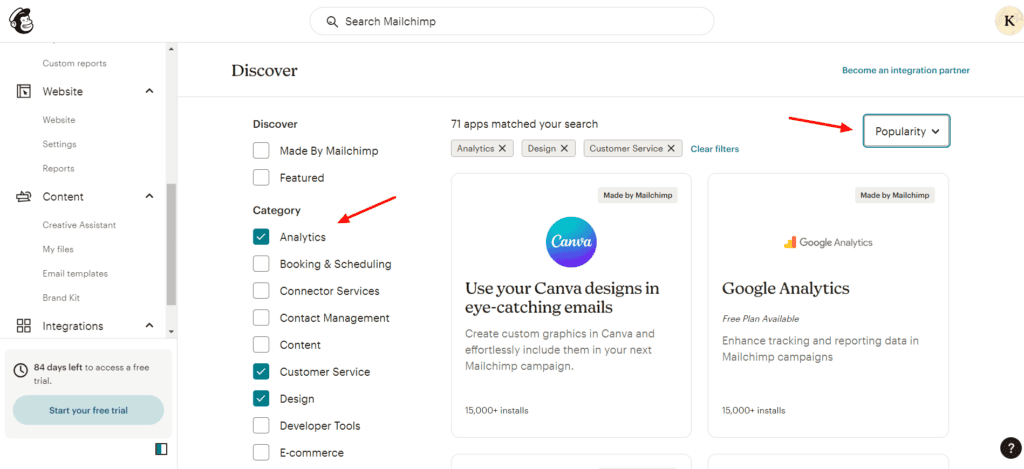Image resolution: width=1024 pixels, height=469 pixels.
Task: Check the Developer Tools checkbox
Action: point(261,426)
